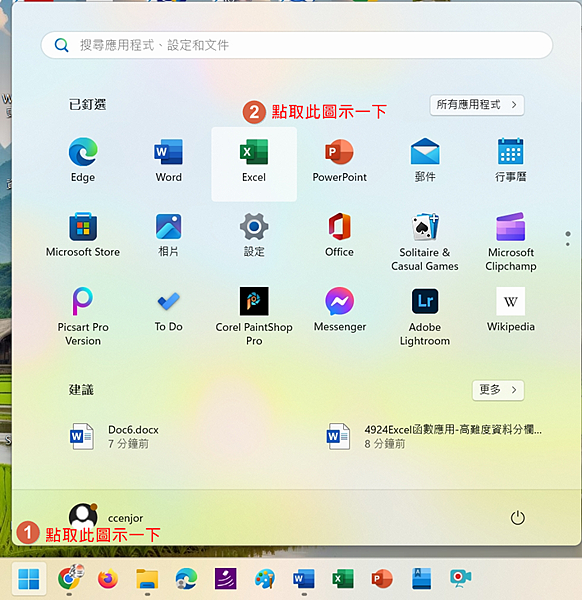Show 所有應用程式 all apps list
The image size is (582, 600).
click(x=477, y=105)
